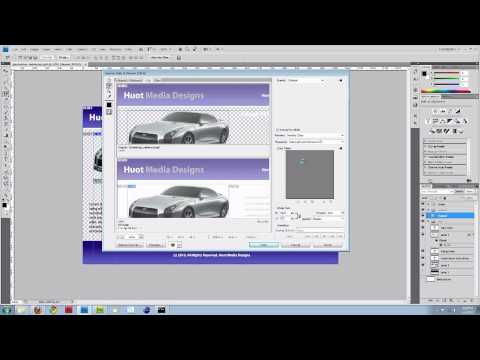This screenshot has width=480, height=360.
Task: Adjust the blue slider in Color panel
Action: click(446, 84)
